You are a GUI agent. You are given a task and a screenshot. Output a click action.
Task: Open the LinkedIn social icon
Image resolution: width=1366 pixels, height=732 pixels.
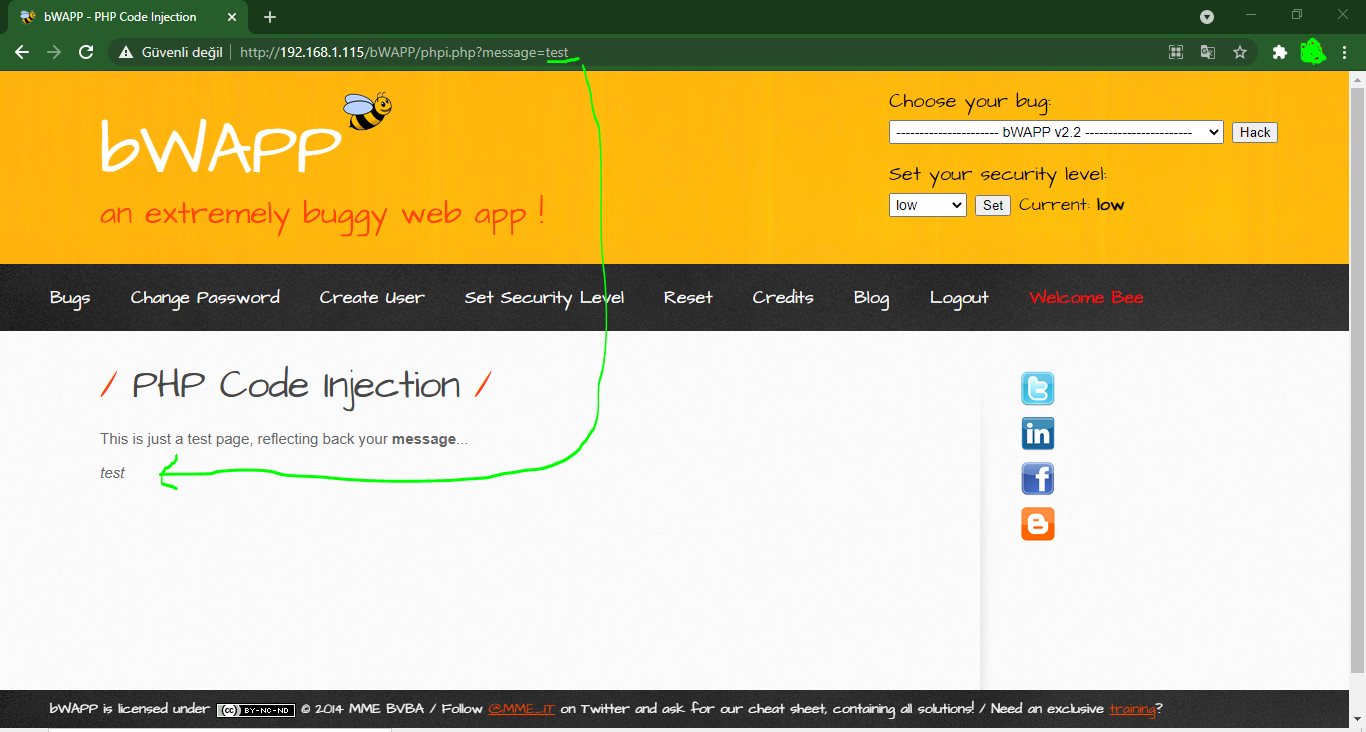point(1037,434)
